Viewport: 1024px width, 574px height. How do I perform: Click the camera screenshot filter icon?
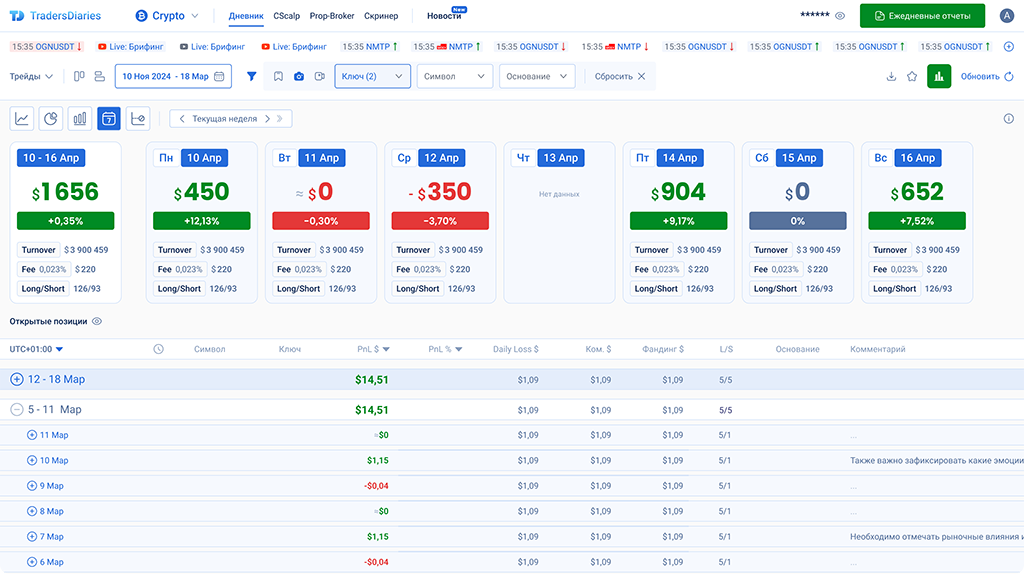coord(298,77)
